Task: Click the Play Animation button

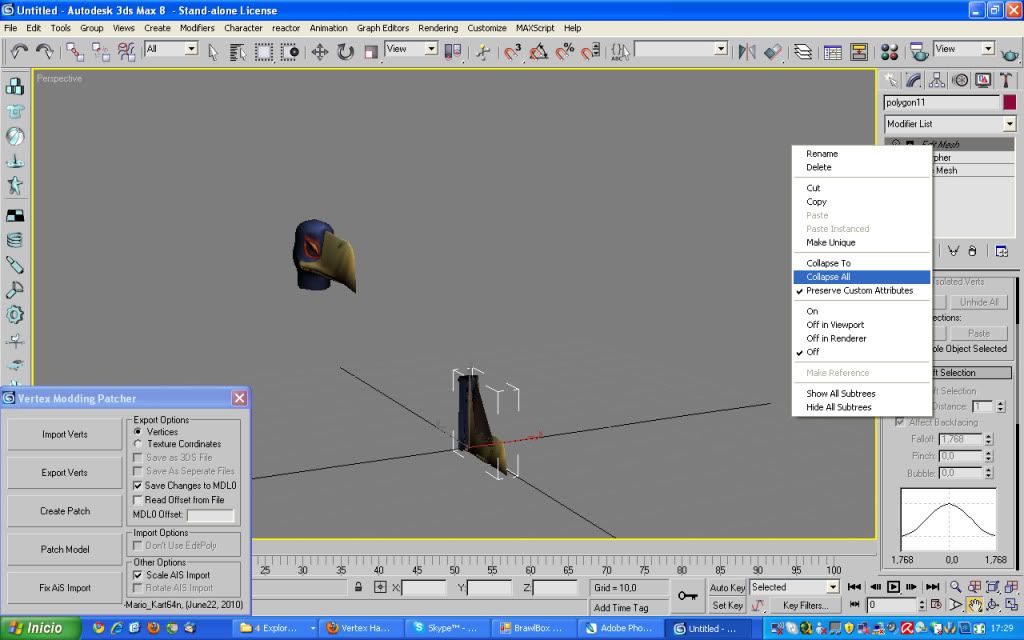Action: pyautogui.click(x=893, y=586)
